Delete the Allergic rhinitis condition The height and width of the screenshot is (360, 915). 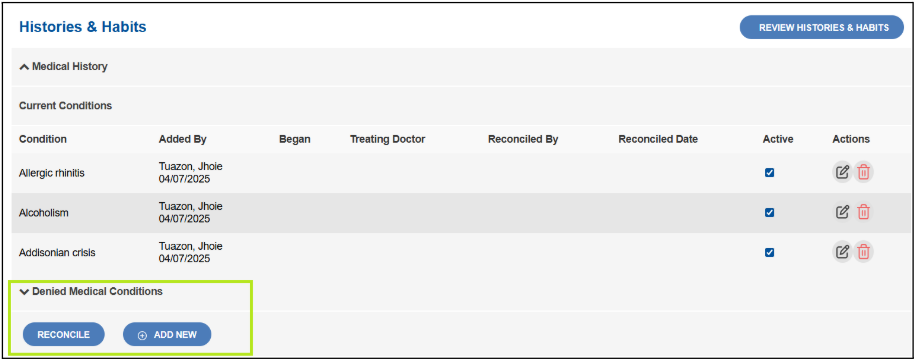coord(864,172)
